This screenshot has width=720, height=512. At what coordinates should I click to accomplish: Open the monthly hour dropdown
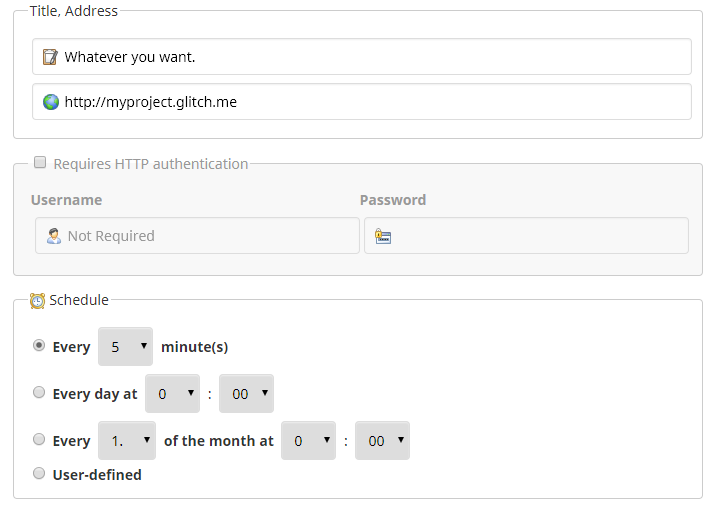point(308,441)
